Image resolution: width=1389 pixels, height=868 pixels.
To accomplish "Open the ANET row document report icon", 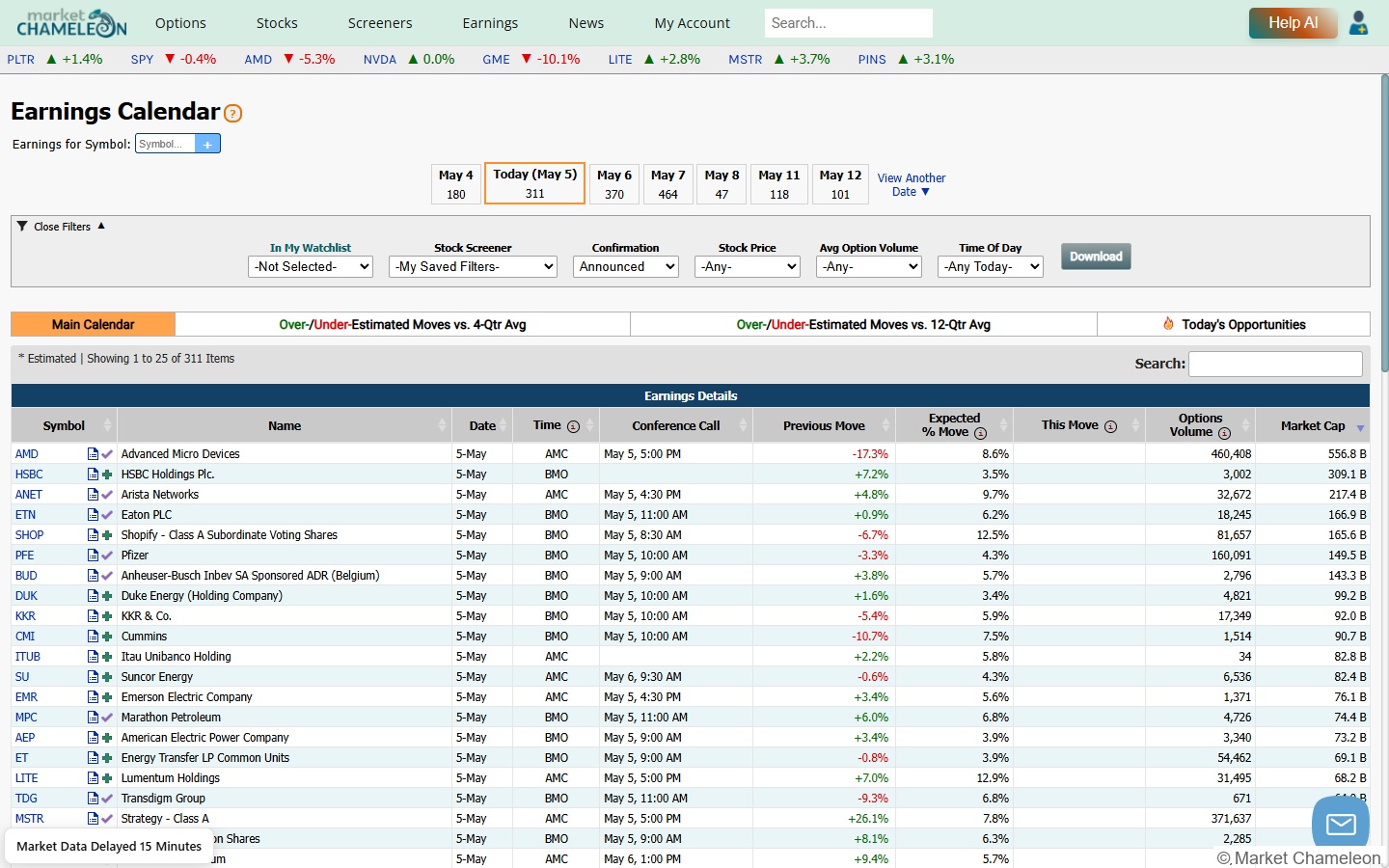I will (93, 495).
